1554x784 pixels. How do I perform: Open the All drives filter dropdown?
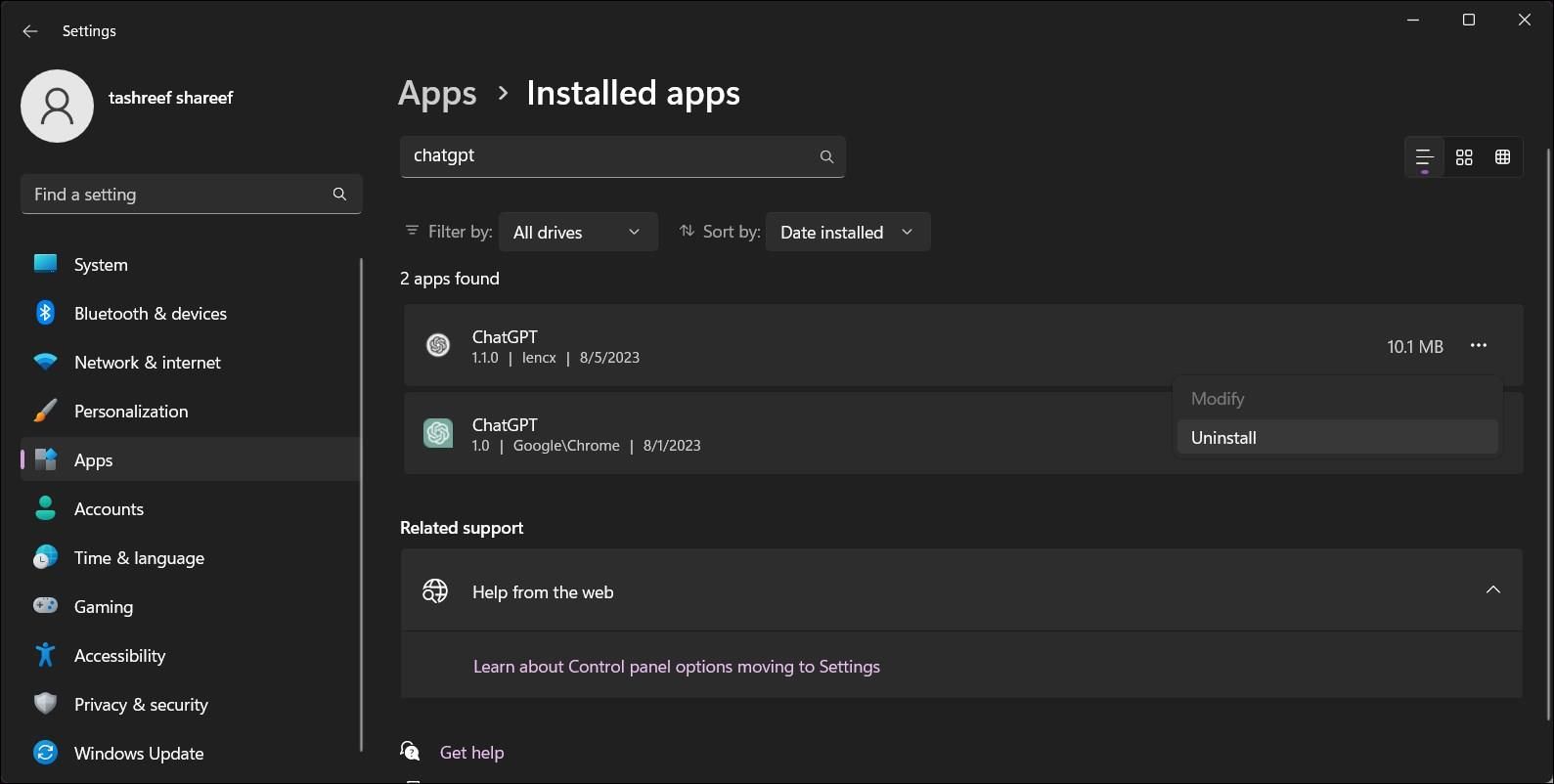pyautogui.click(x=578, y=232)
